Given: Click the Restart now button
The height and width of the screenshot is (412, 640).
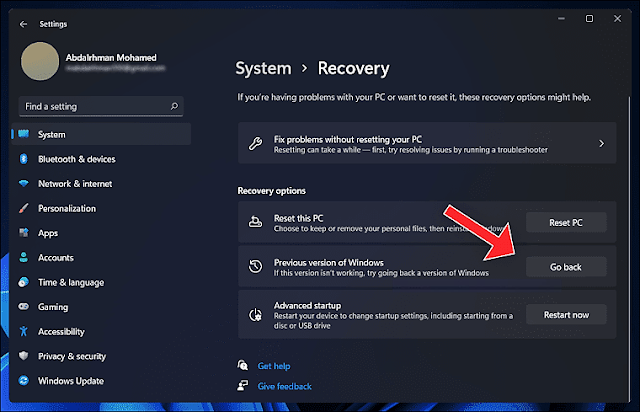Looking at the screenshot, I should click(566, 315).
